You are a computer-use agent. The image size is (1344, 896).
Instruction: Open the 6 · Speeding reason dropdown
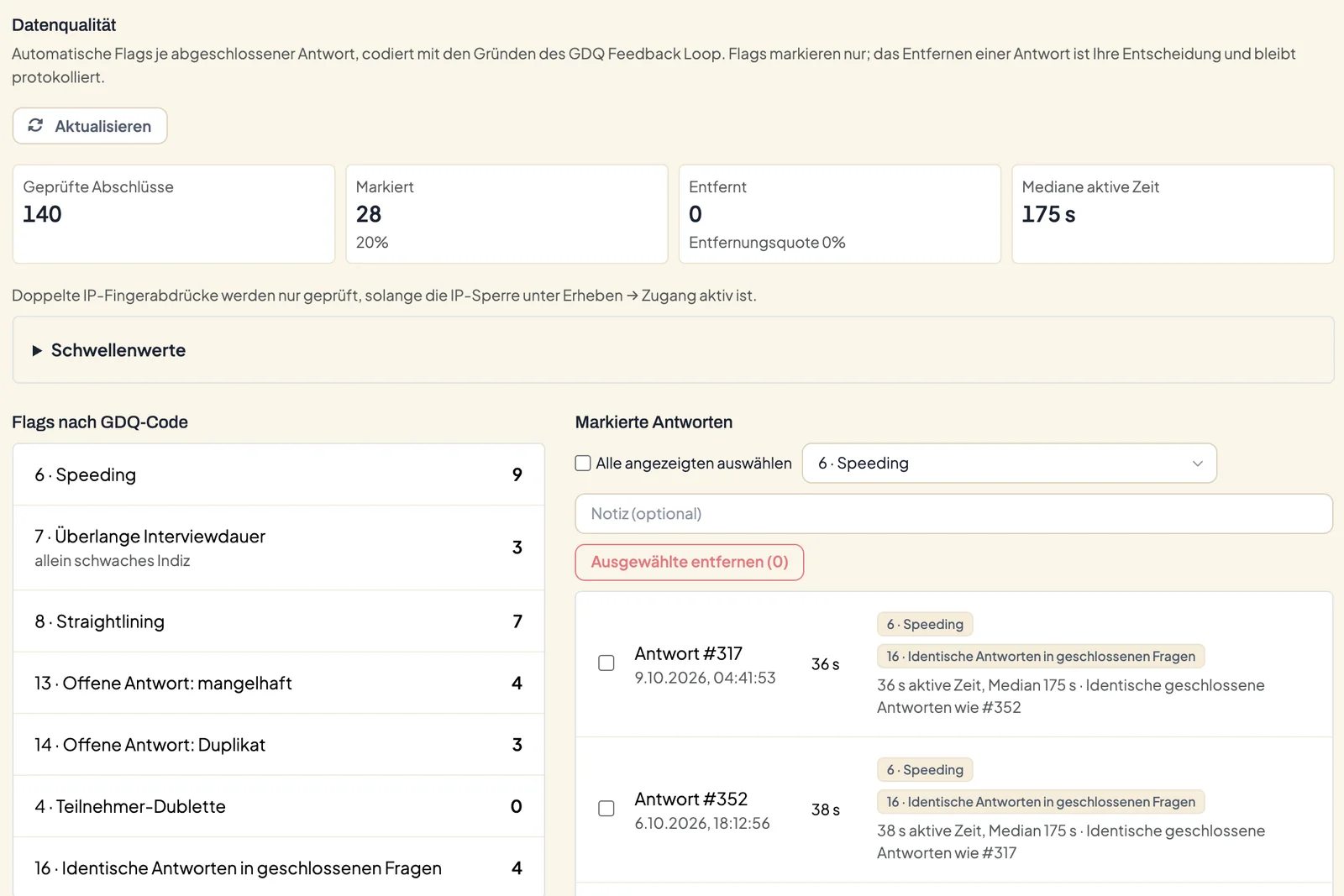tap(1010, 463)
